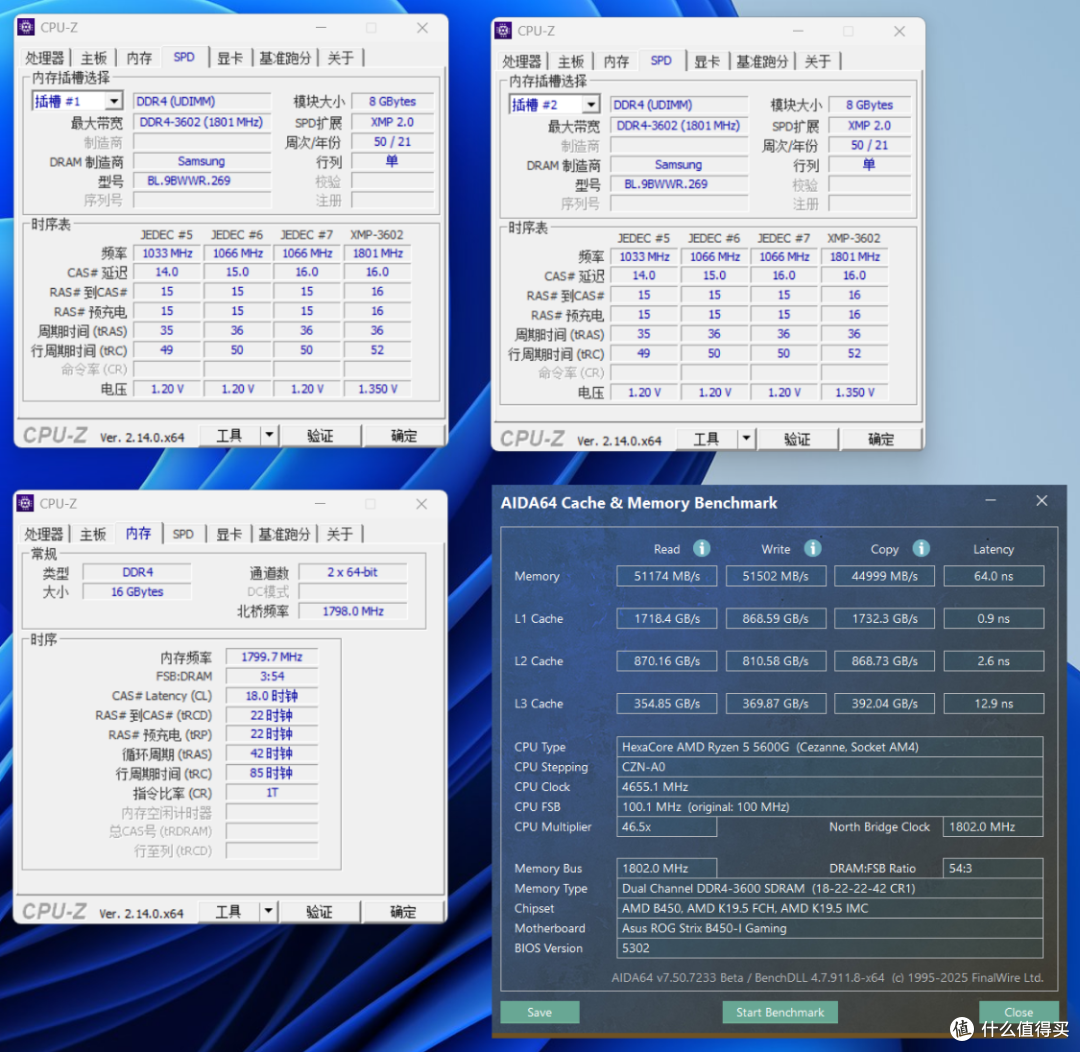1080x1052 pixels.
Task: Click the AIDA64 Close button
Action: (x=1018, y=1012)
